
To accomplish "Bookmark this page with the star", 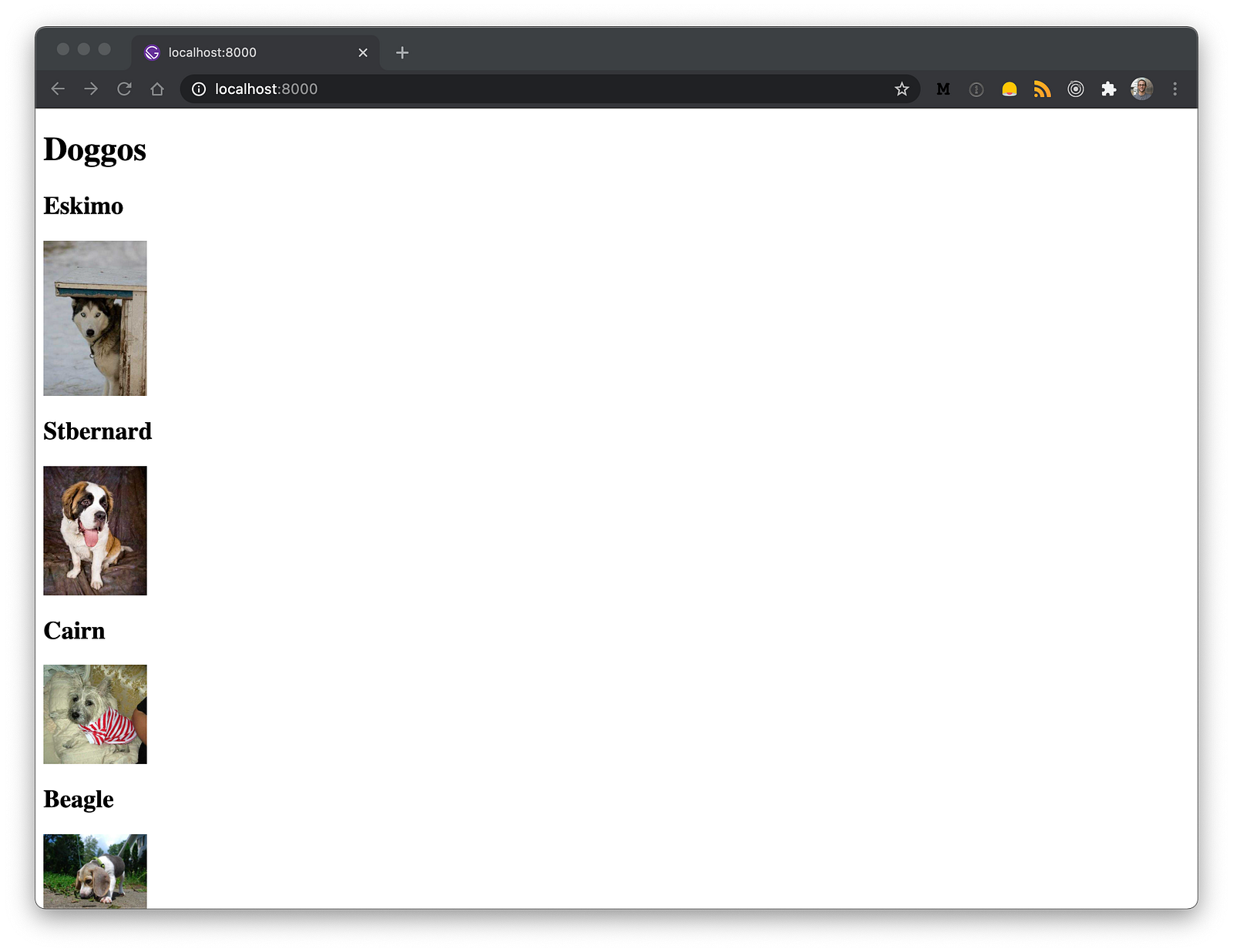I will point(902,89).
